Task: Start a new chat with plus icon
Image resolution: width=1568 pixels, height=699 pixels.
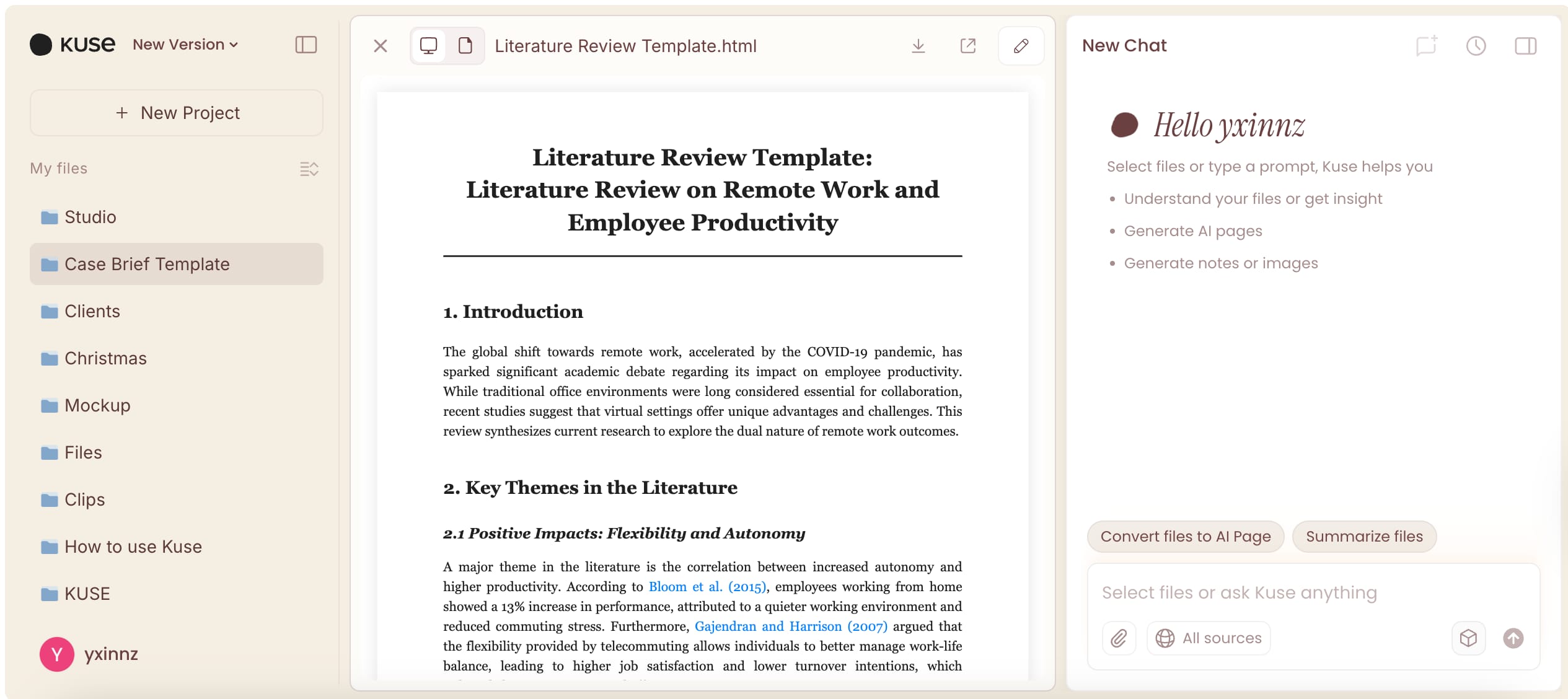Action: pyautogui.click(x=1426, y=46)
